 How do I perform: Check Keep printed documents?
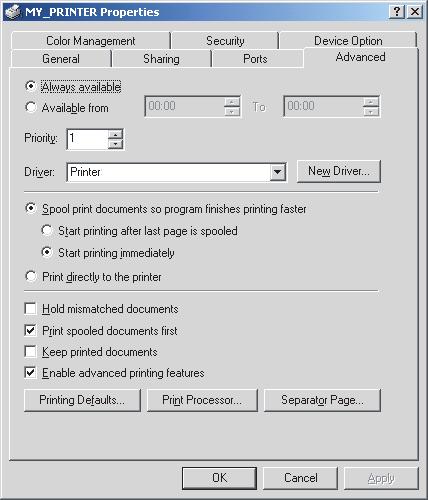tap(30, 352)
